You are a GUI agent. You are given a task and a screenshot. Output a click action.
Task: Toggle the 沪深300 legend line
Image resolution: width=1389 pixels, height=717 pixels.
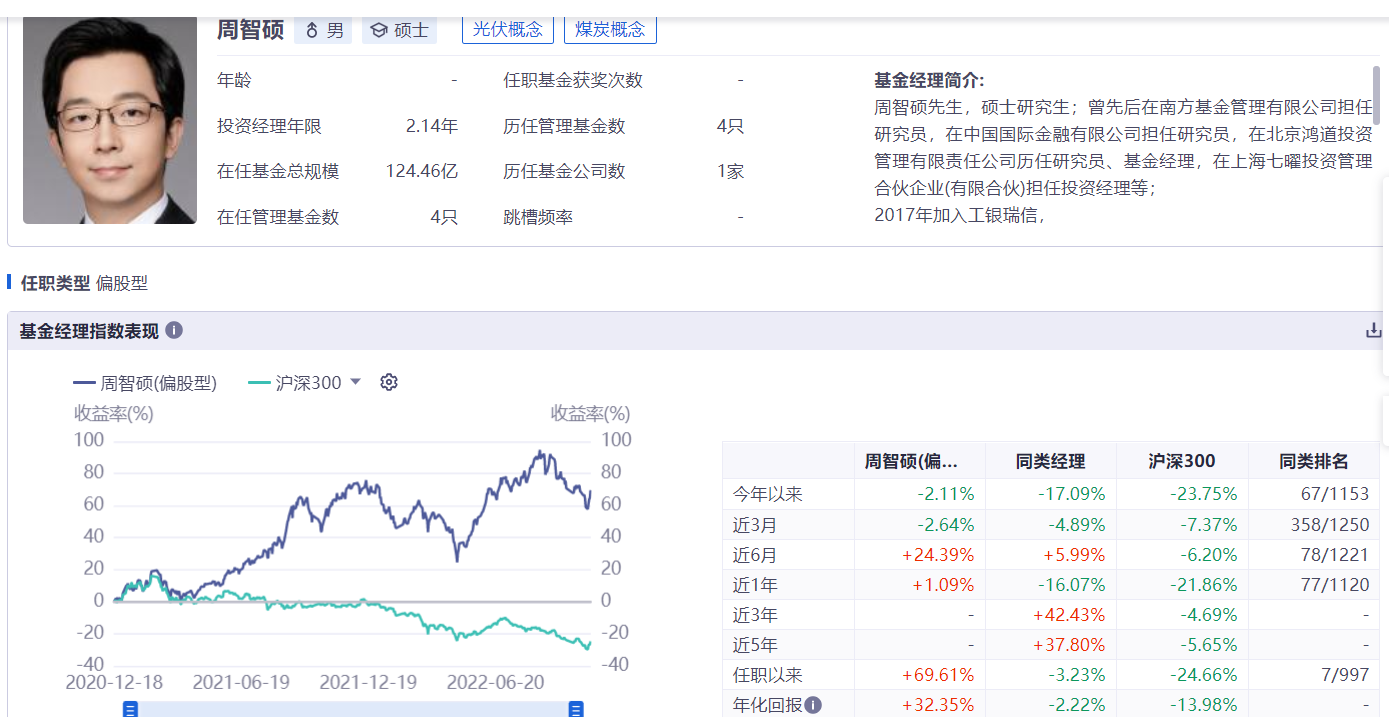click(x=294, y=382)
